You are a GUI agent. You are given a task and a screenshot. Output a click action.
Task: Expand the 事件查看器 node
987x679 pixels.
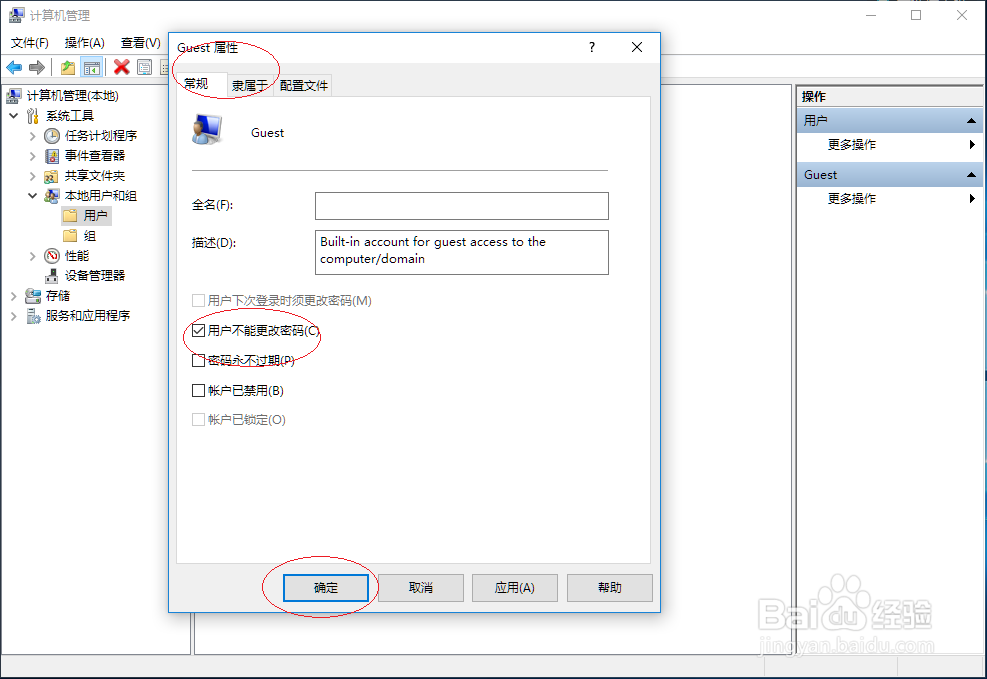point(33,156)
